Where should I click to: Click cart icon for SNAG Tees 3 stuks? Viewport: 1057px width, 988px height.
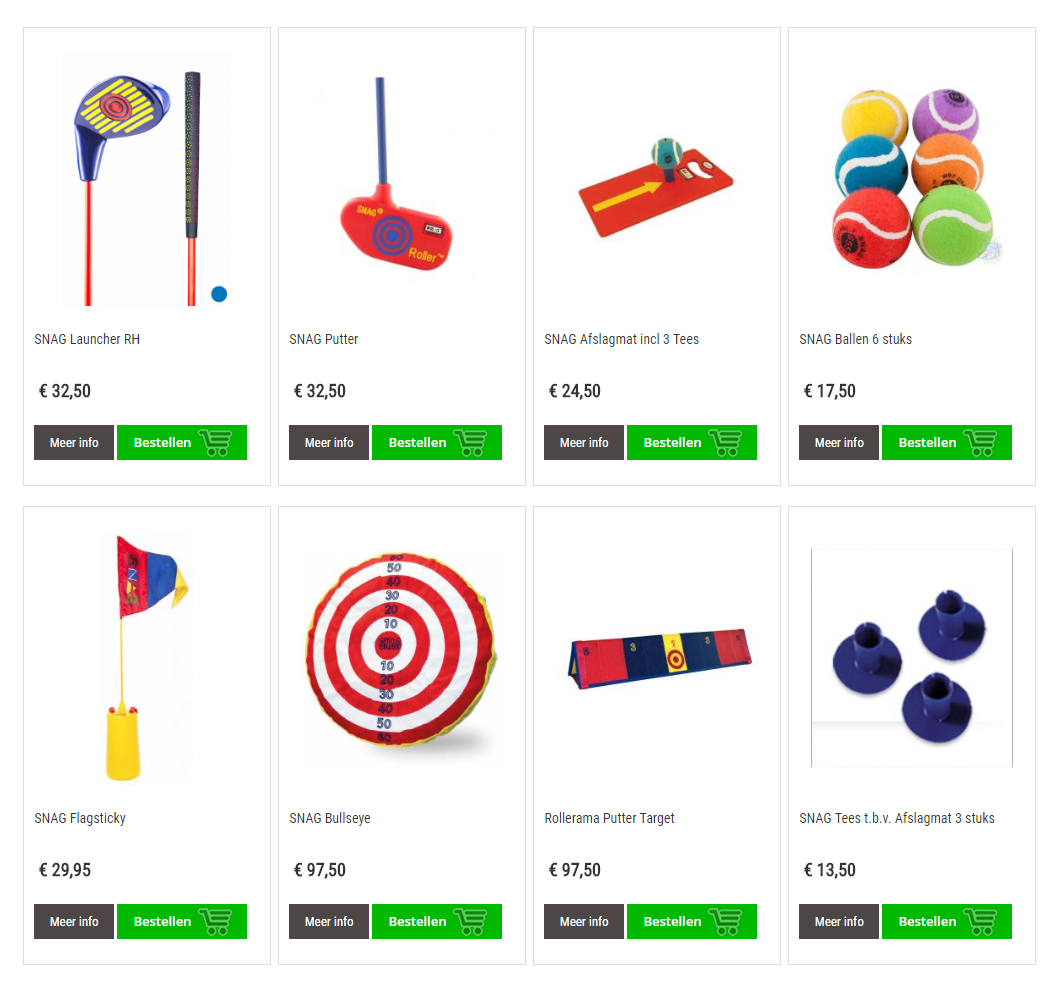[980, 921]
